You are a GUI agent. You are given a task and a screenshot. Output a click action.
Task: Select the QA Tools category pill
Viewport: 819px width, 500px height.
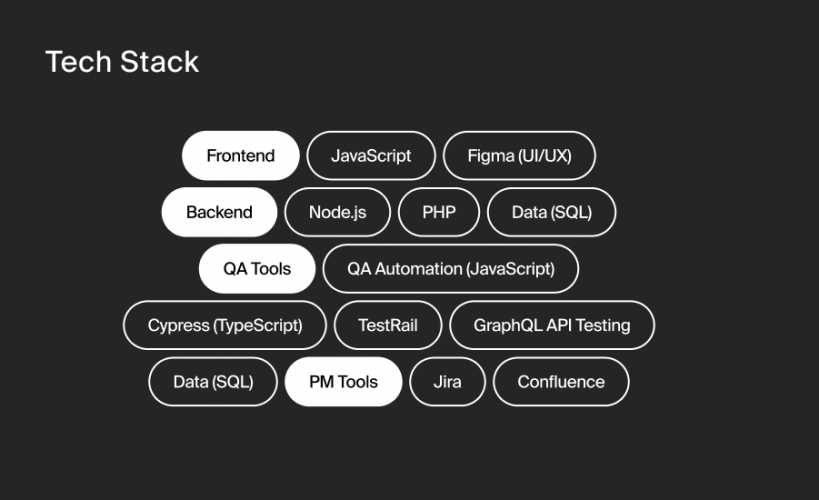(x=257, y=269)
